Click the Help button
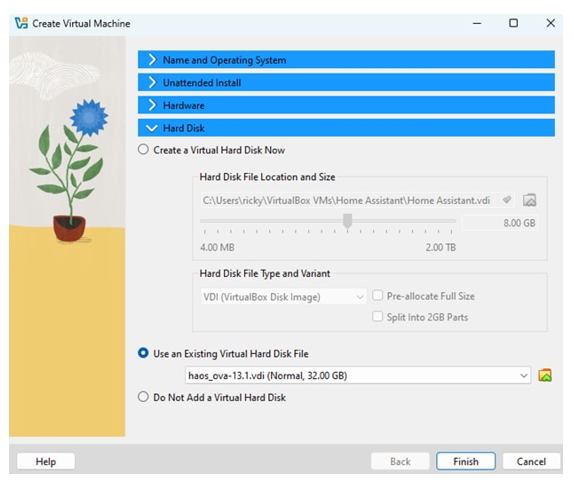Viewport: 574px width, 487px height. click(x=46, y=461)
